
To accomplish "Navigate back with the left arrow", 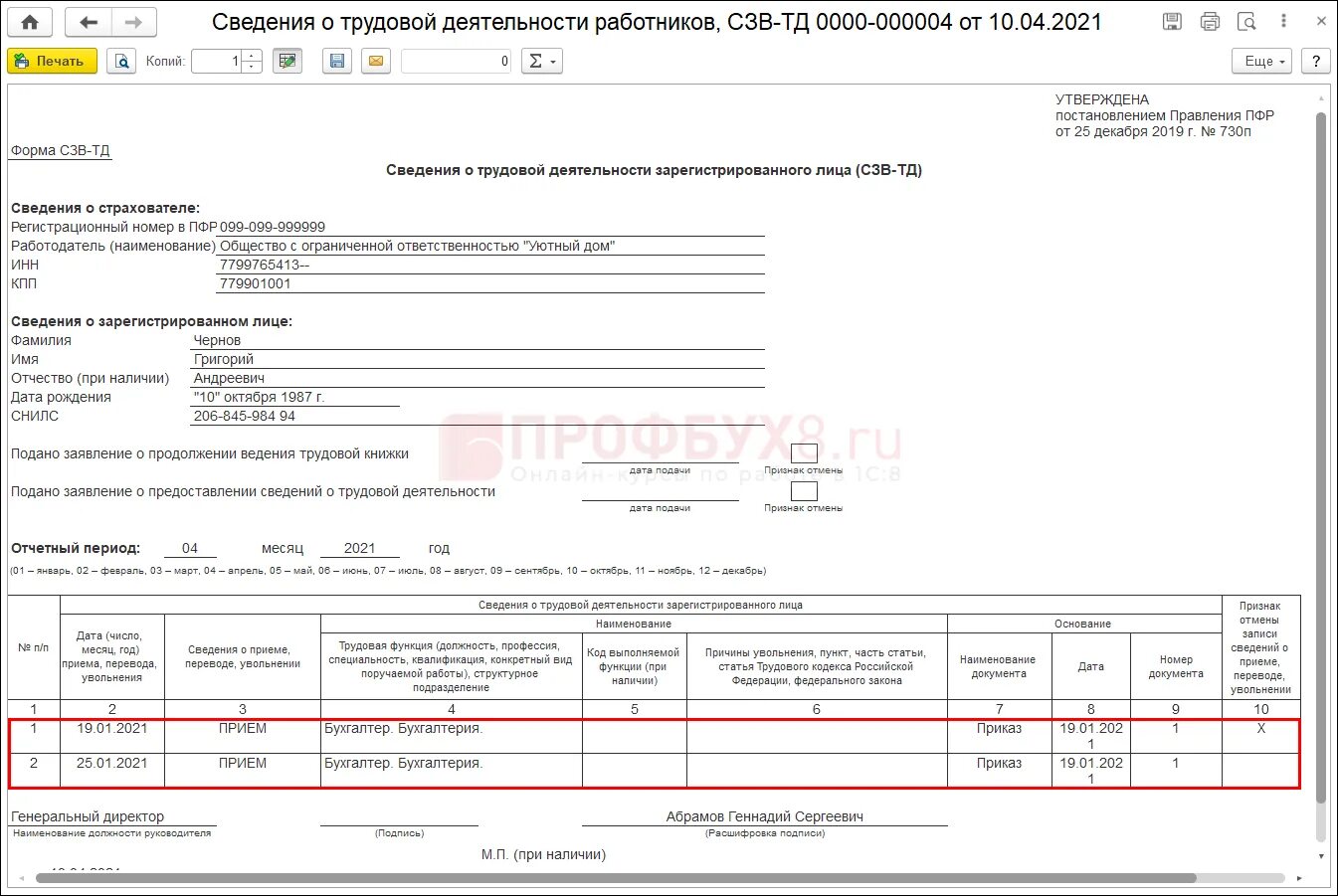I will (89, 22).
